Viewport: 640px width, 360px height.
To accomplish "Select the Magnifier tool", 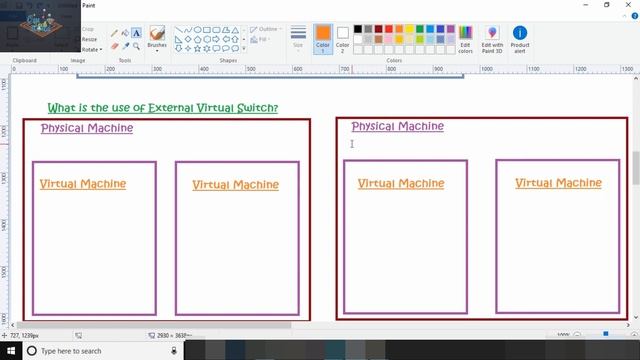I will click(x=136, y=46).
